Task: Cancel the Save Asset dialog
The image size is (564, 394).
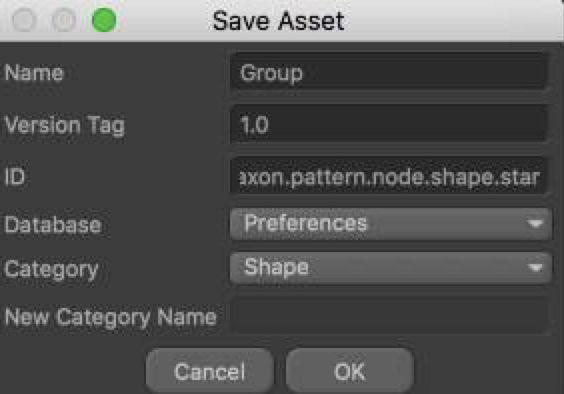Action: tap(210, 371)
